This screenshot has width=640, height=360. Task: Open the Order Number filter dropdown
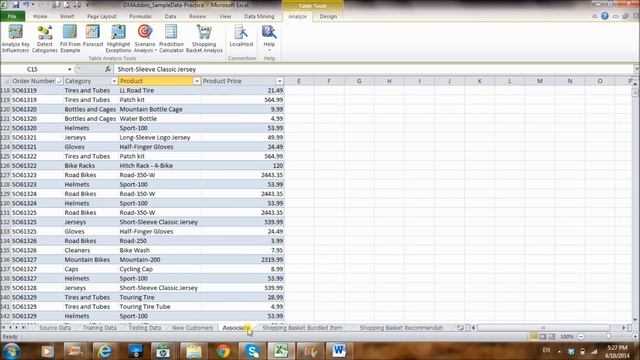(x=59, y=81)
